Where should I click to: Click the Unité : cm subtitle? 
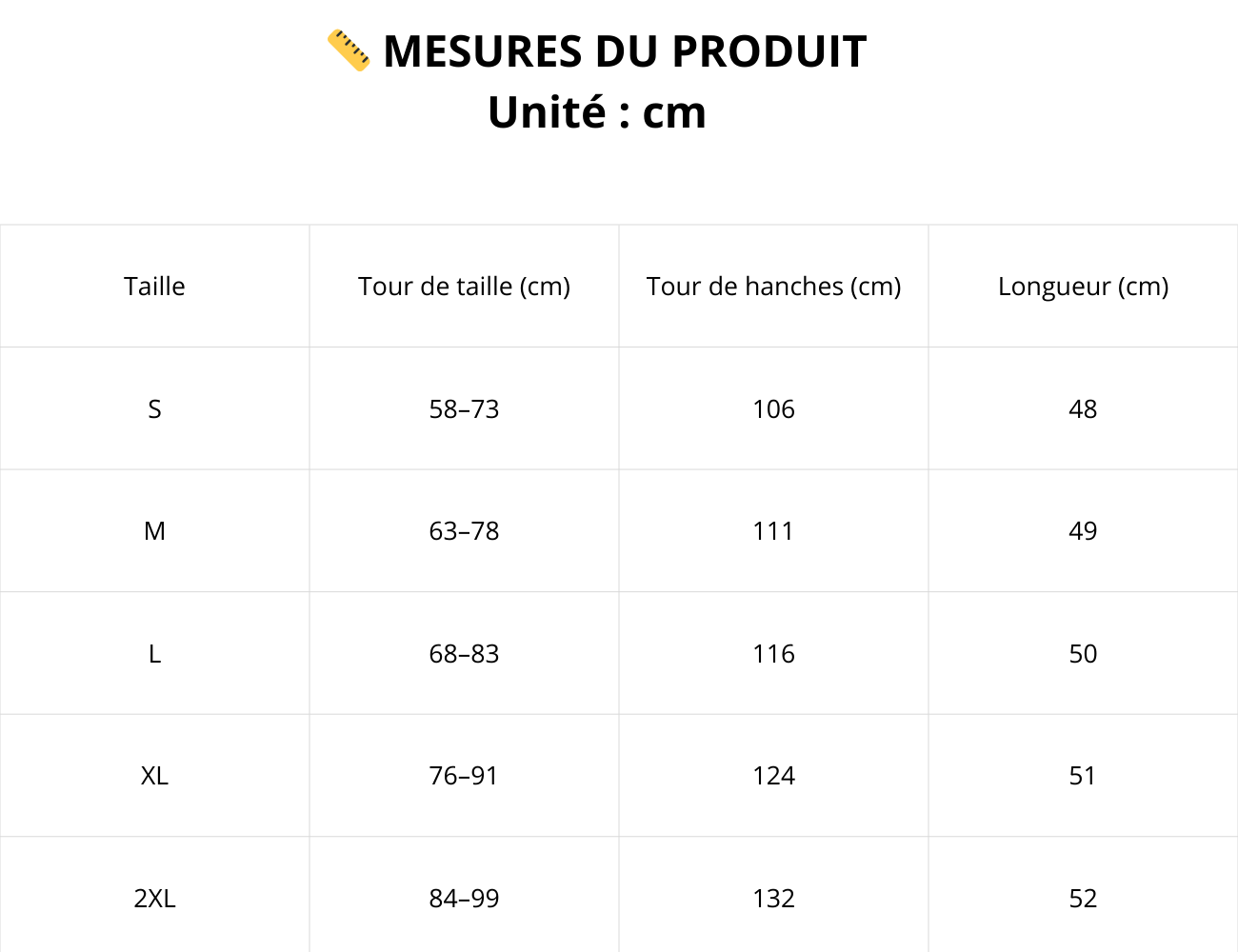click(597, 112)
